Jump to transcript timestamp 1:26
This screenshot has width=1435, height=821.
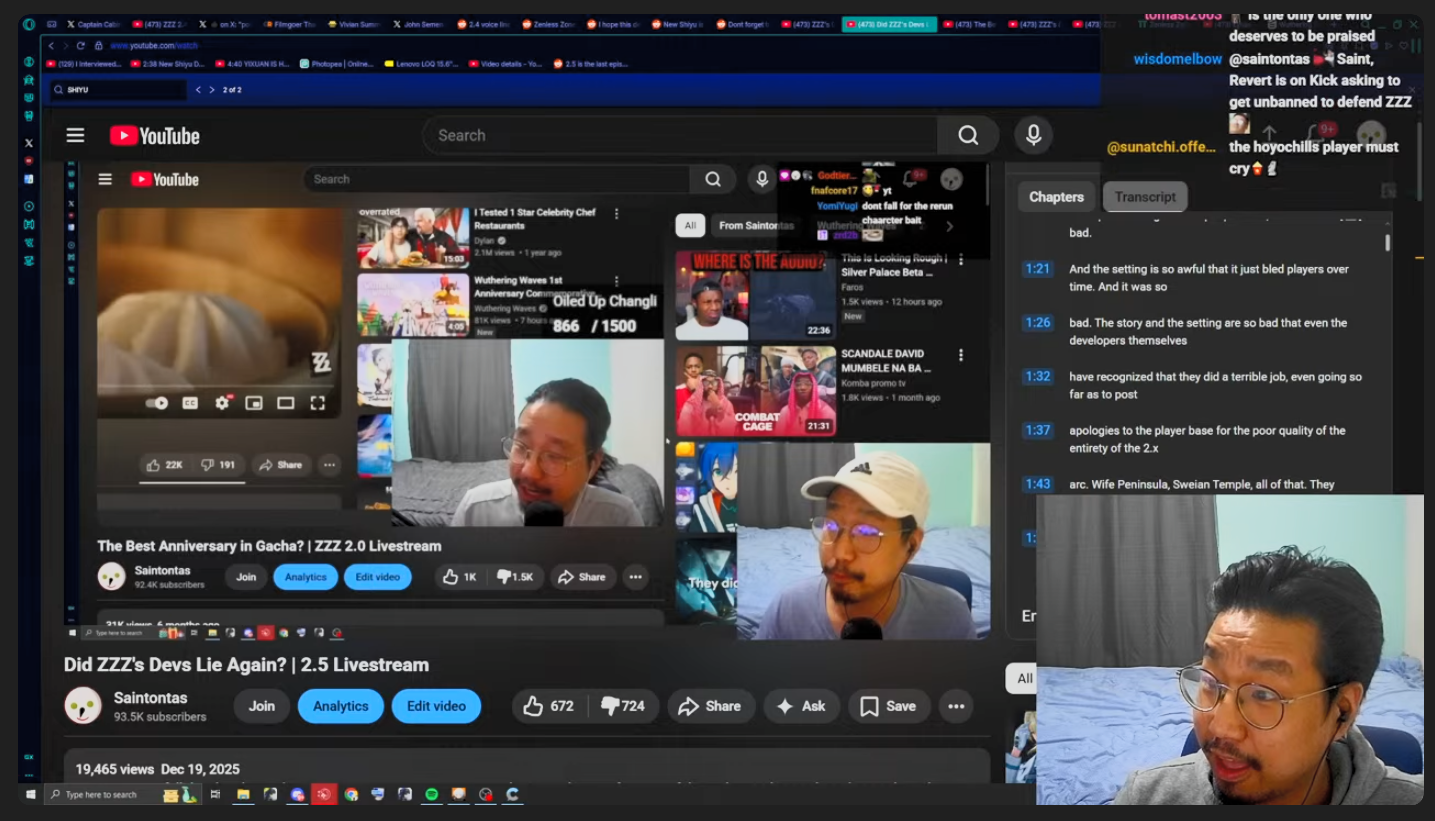click(1038, 323)
